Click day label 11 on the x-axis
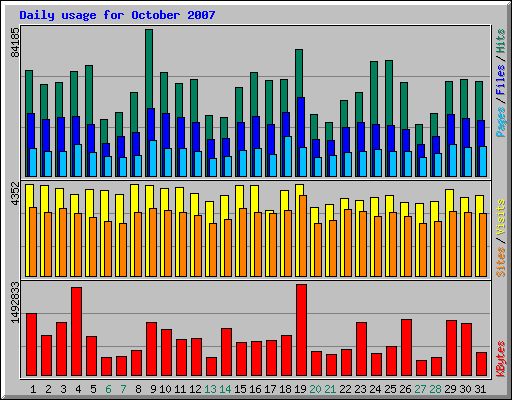Viewport: 512px width, 400px height. pos(180,389)
